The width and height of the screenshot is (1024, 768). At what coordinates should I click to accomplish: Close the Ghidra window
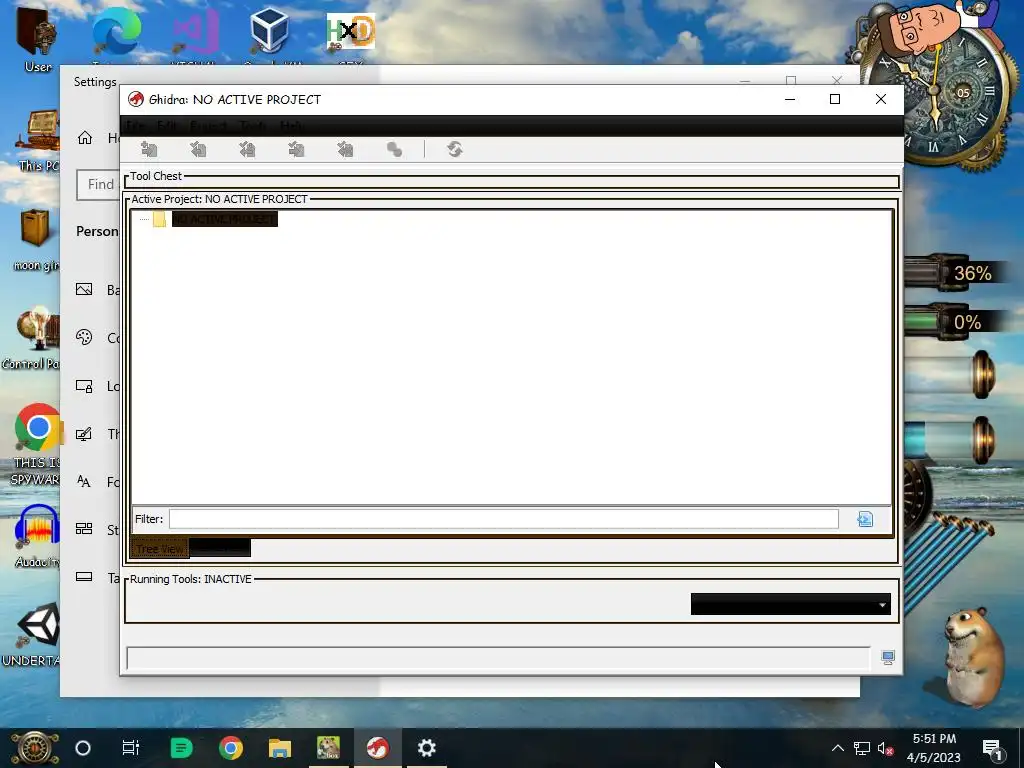pyautogui.click(x=881, y=99)
